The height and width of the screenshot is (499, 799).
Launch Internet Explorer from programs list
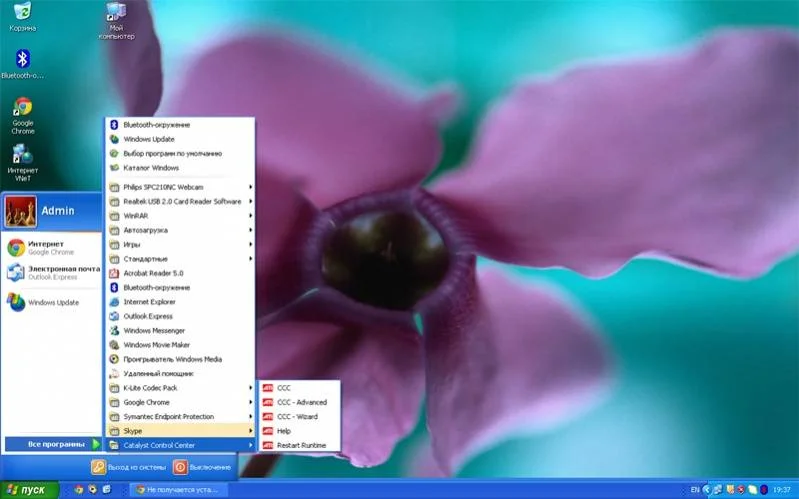click(x=148, y=301)
